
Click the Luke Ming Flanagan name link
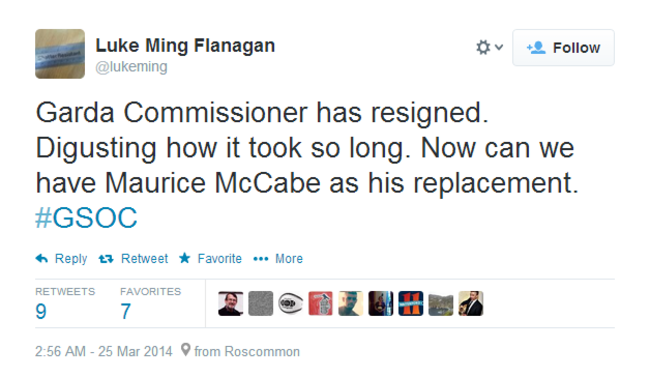pyautogui.click(x=185, y=46)
